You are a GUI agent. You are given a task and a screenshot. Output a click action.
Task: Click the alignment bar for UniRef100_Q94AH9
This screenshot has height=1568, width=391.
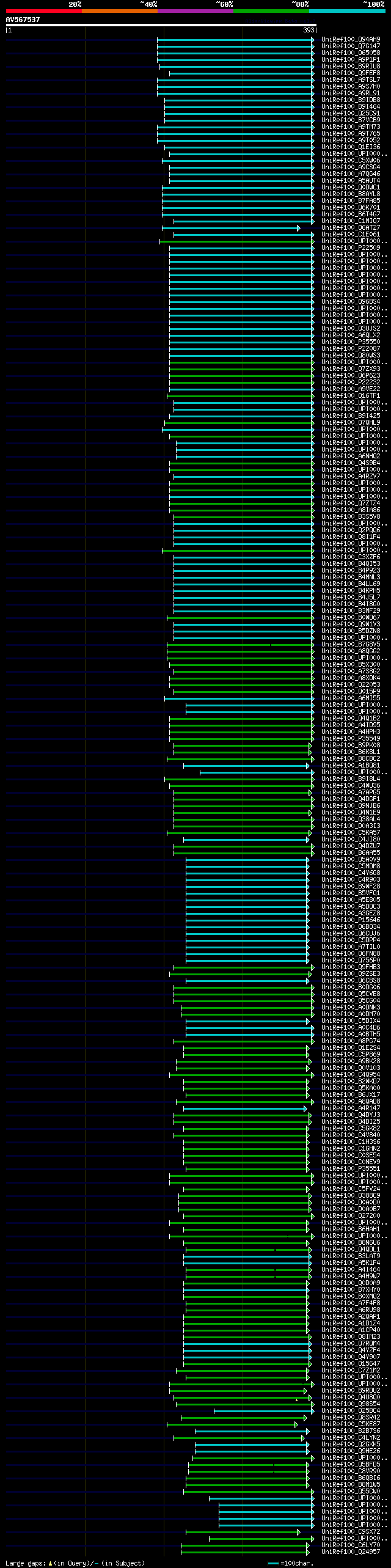tap(236, 40)
